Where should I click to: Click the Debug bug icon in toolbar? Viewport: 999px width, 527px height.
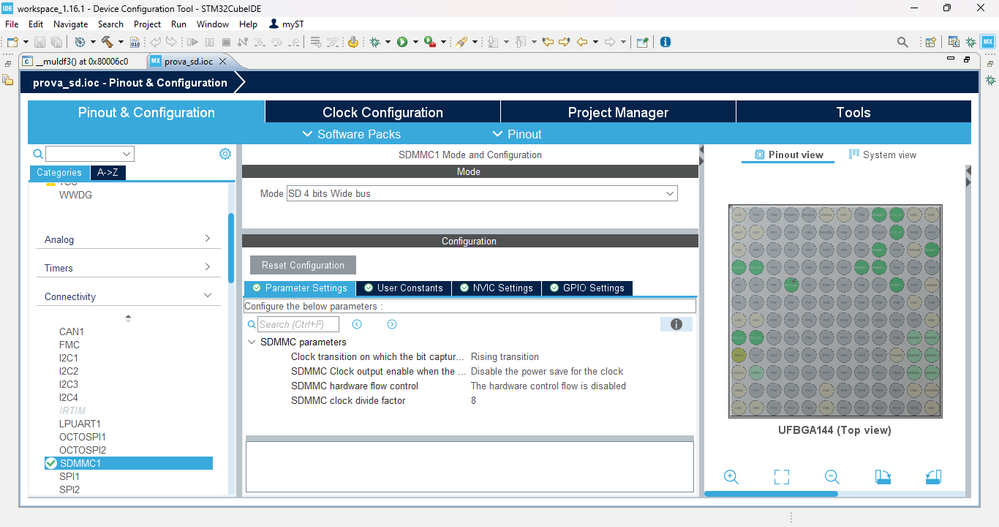(375, 42)
